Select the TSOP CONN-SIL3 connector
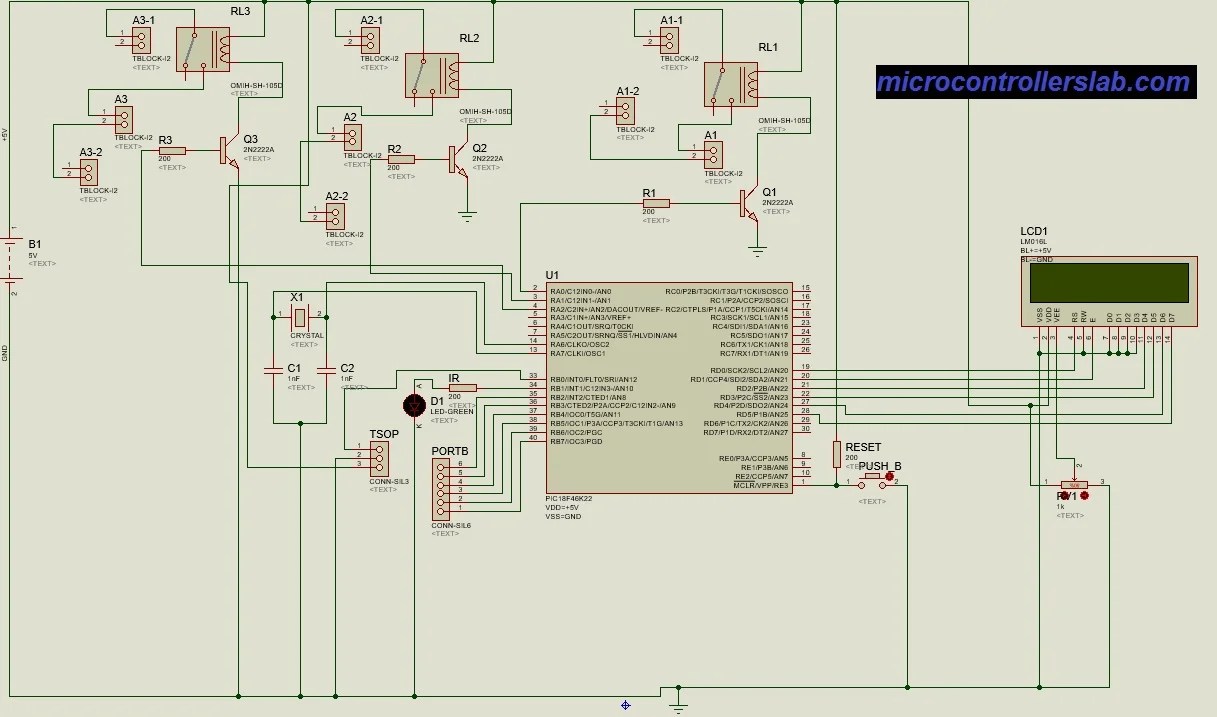Screen dimensions: 1217x717 (378, 458)
